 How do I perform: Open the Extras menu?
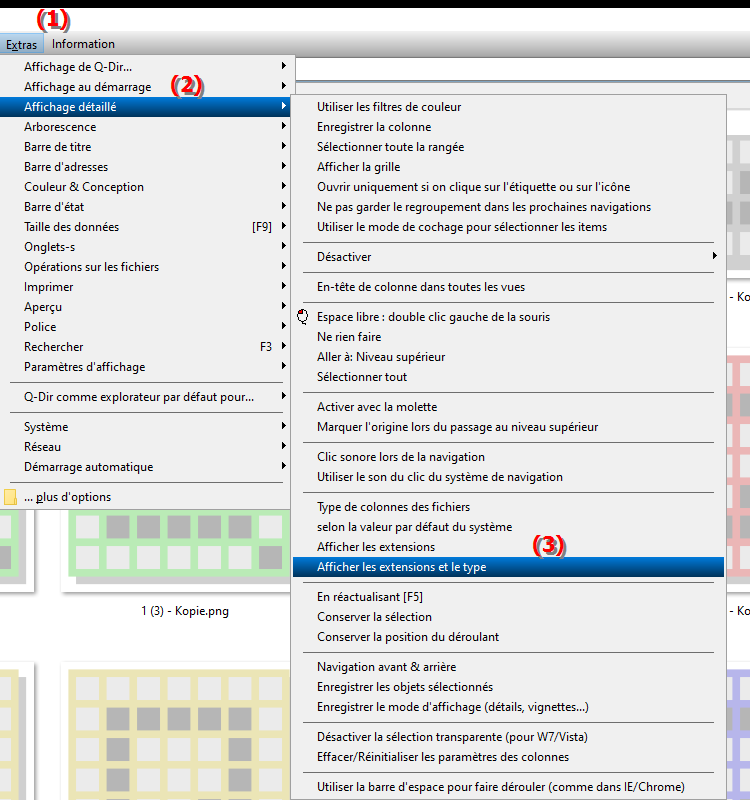(x=21, y=44)
